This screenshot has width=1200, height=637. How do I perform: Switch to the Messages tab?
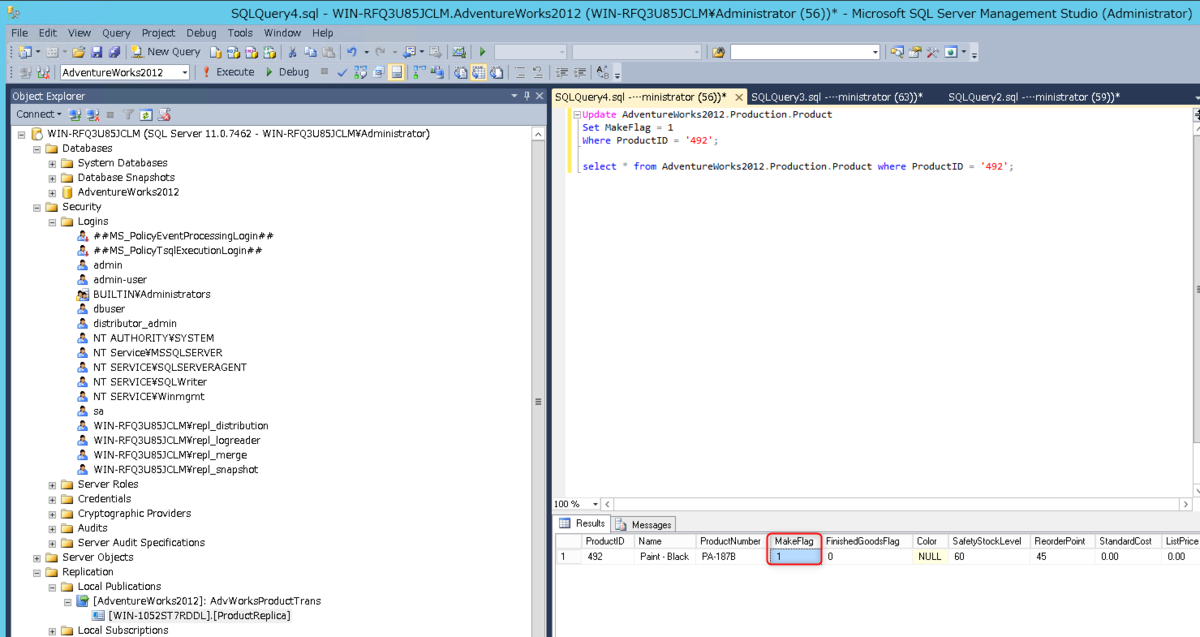pos(644,524)
